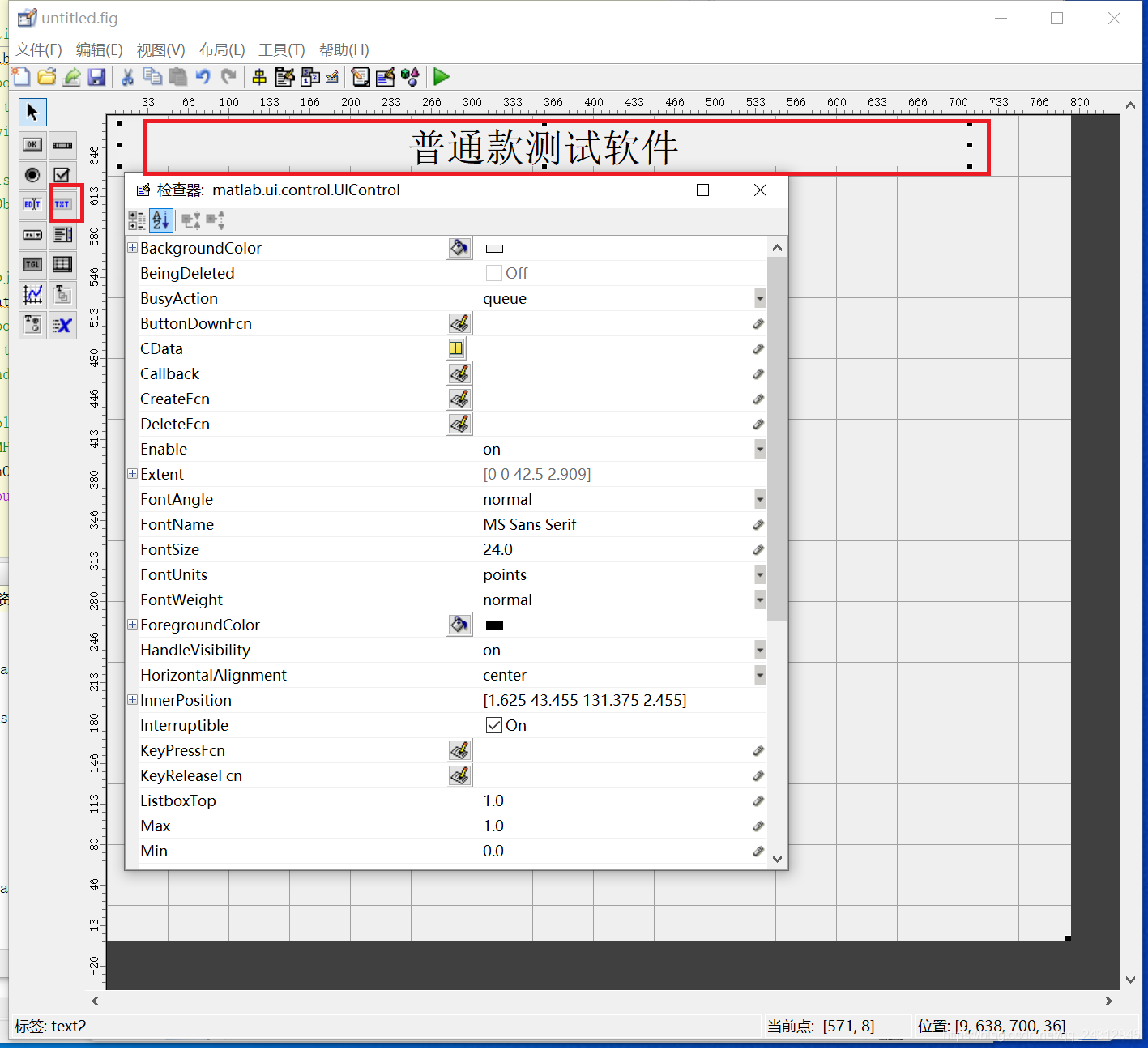The height and width of the screenshot is (1050, 1148).
Task: Open the BackgroundColor paint bucket picker
Action: click(459, 248)
